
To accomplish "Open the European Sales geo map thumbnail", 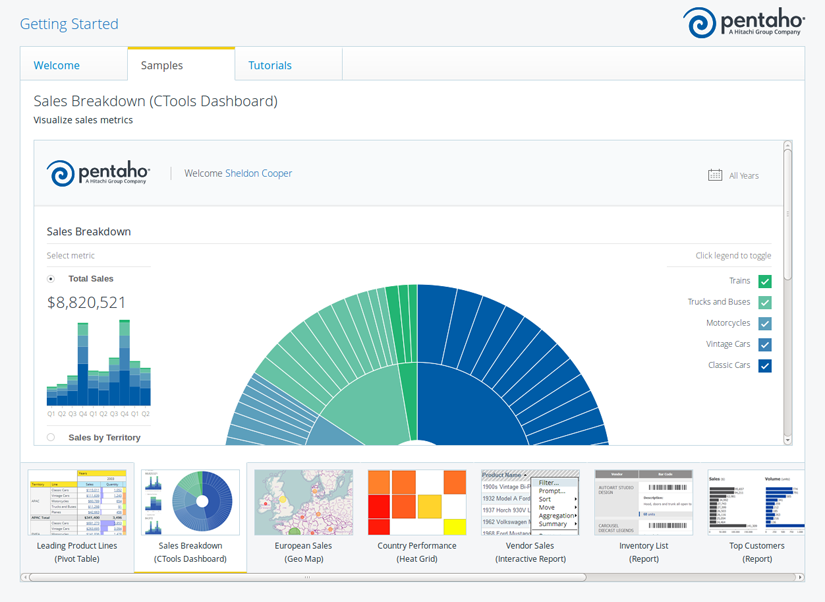I will coord(303,503).
